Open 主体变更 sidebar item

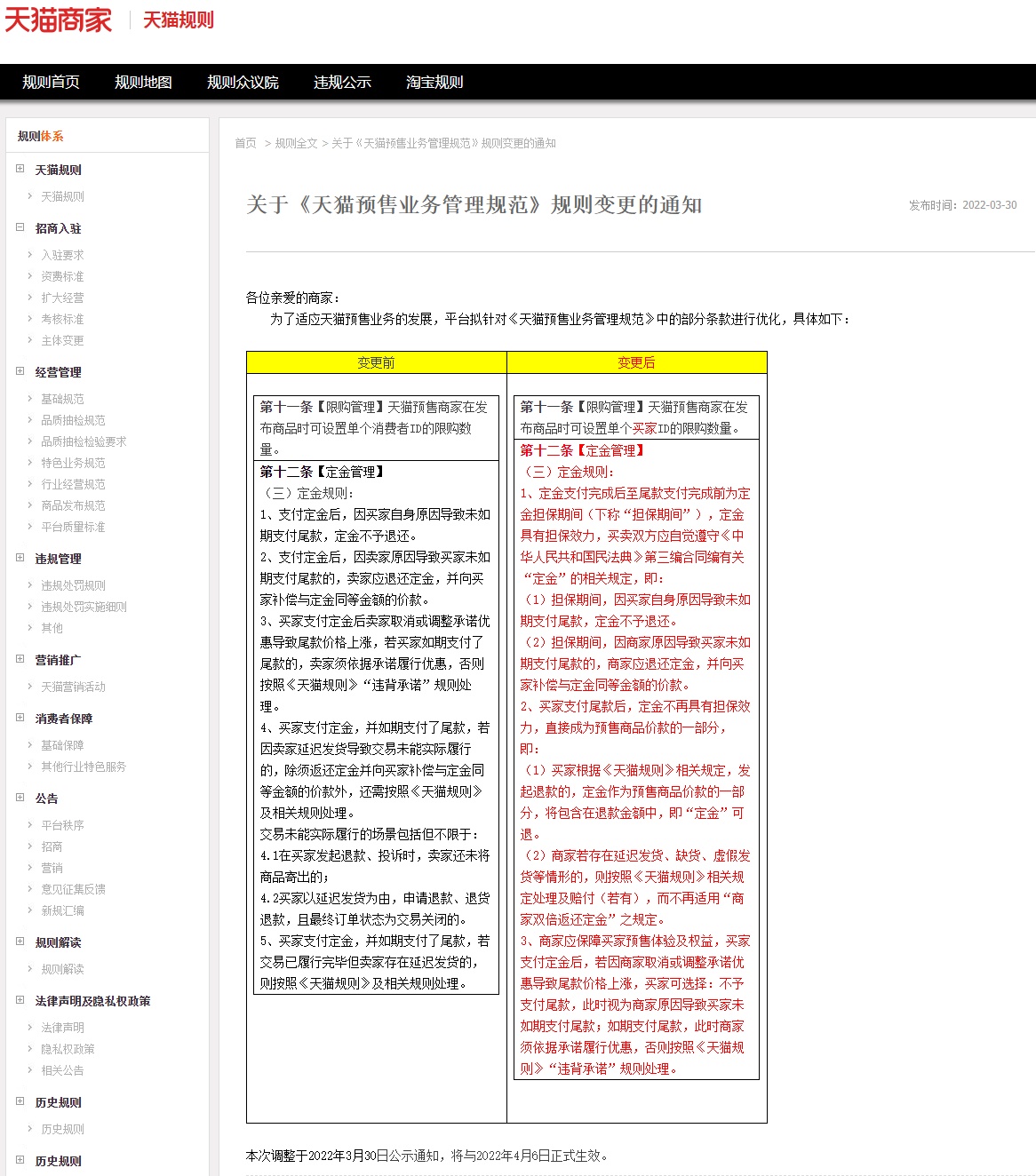tap(62, 340)
